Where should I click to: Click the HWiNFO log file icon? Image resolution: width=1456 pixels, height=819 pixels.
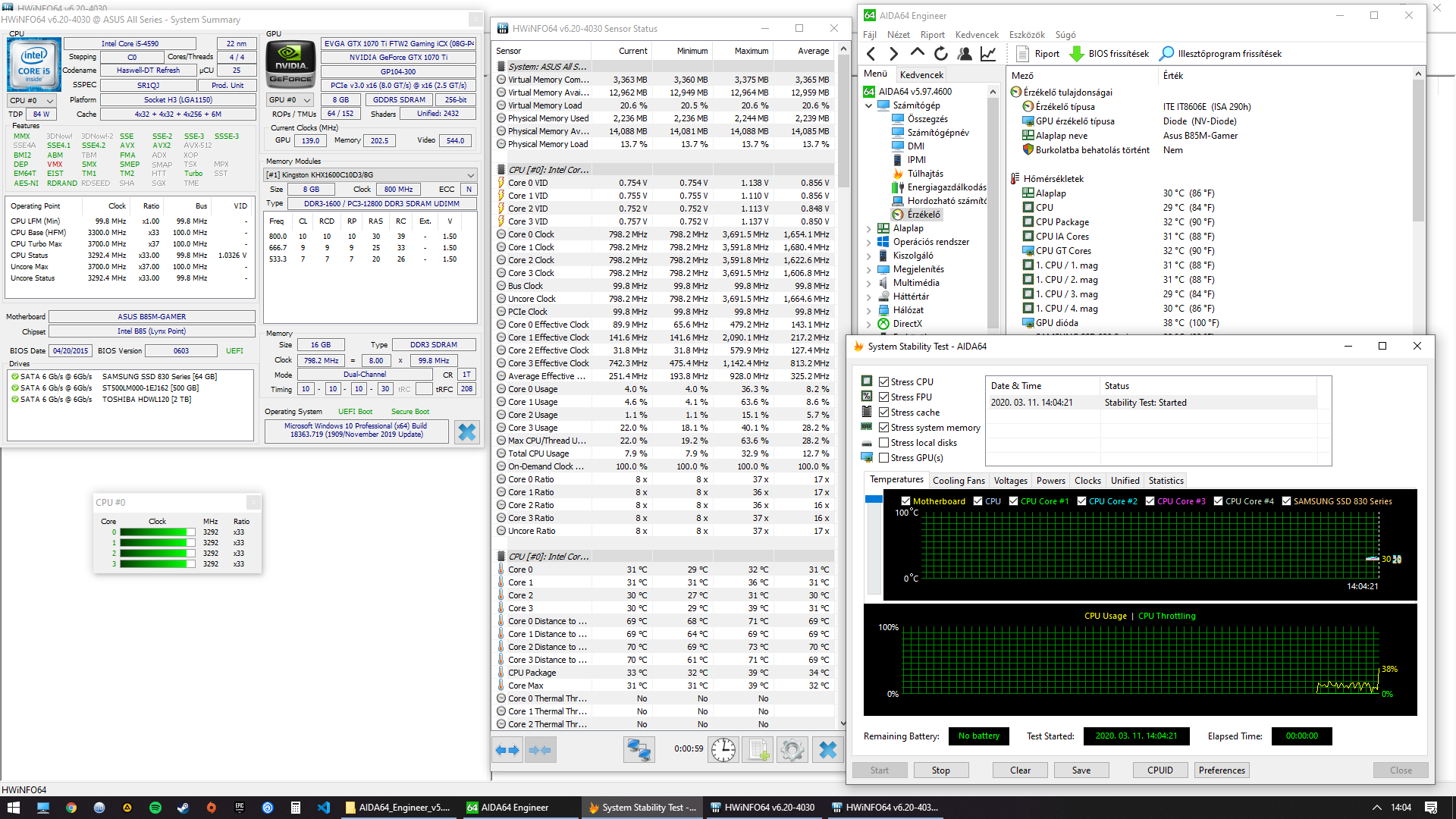pos(758,750)
